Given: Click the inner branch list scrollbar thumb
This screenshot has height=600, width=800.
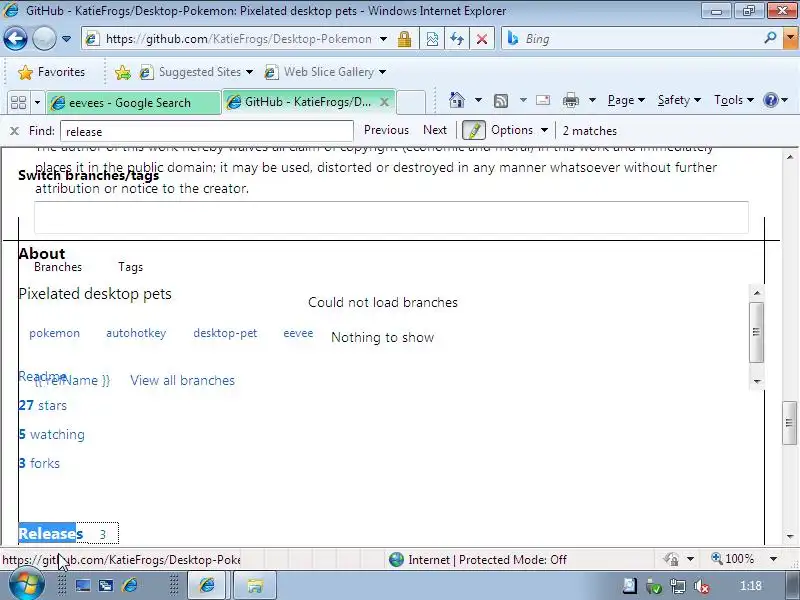Looking at the screenshot, I should pyautogui.click(x=757, y=332).
